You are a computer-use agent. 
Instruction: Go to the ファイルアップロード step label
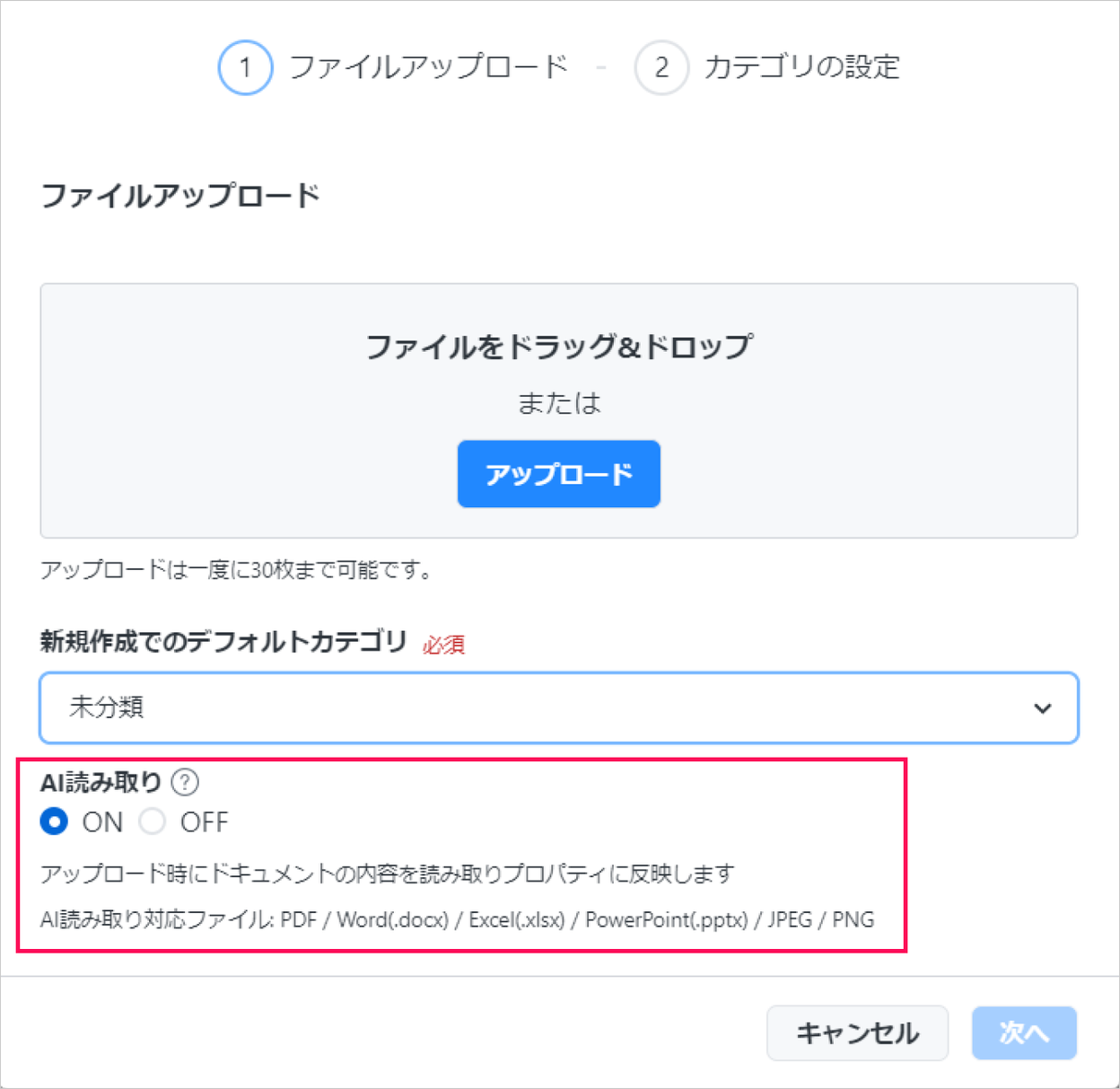428,67
